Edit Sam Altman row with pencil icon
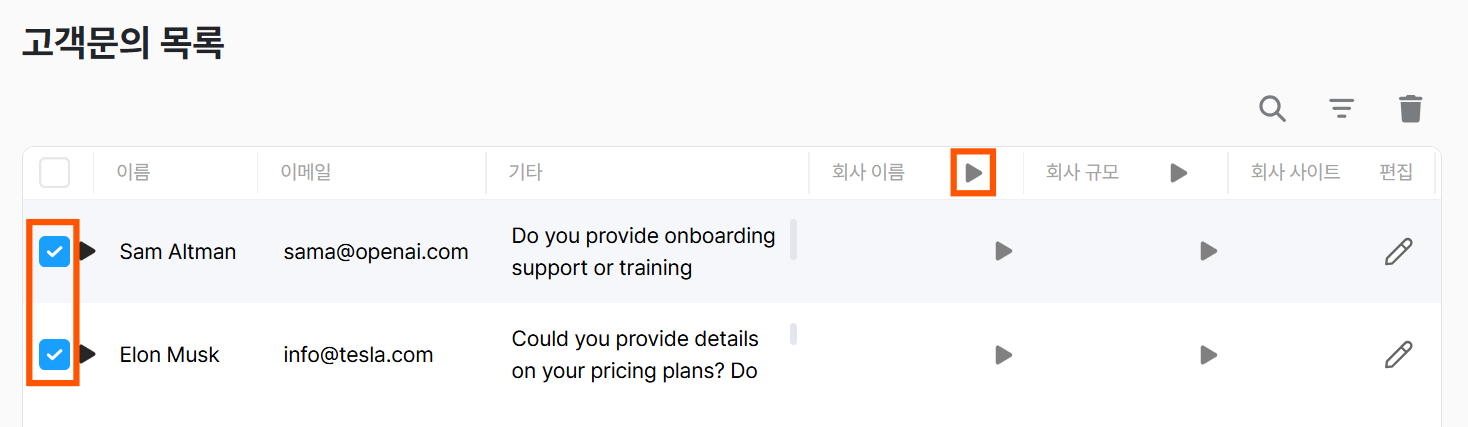Screen dimensions: 1468x427 pyautogui.click(x=1398, y=251)
